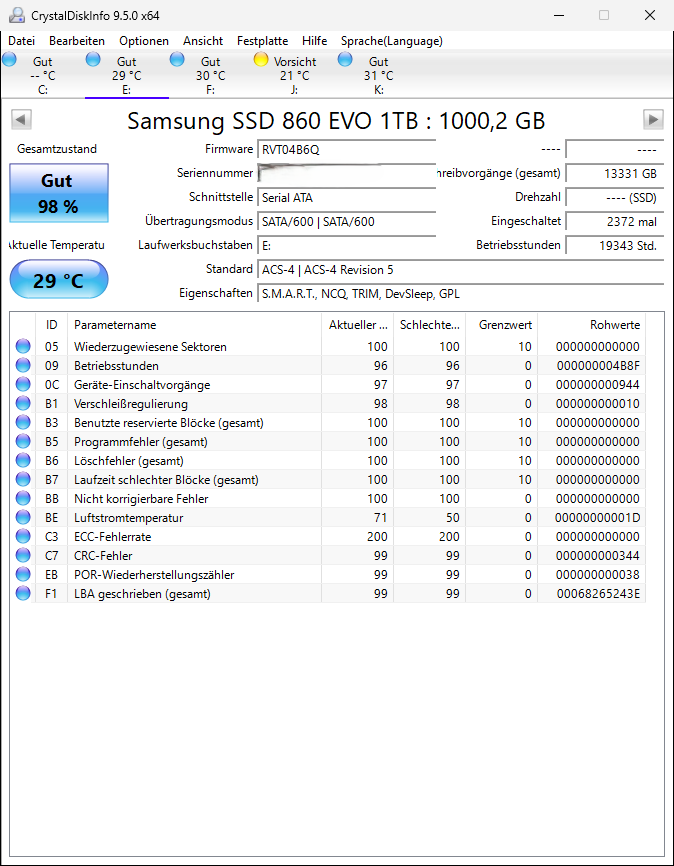
Task: Select drive C: tab
Action: 43,75
